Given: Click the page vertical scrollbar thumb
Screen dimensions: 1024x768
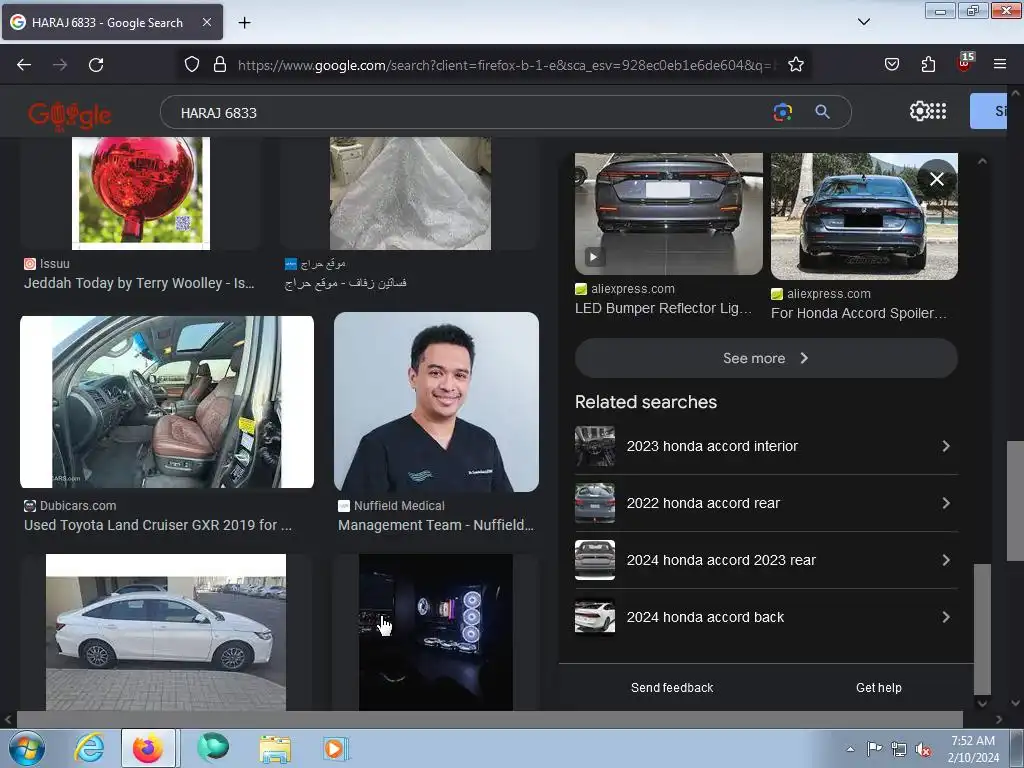Looking at the screenshot, I should click(1015, 501).
